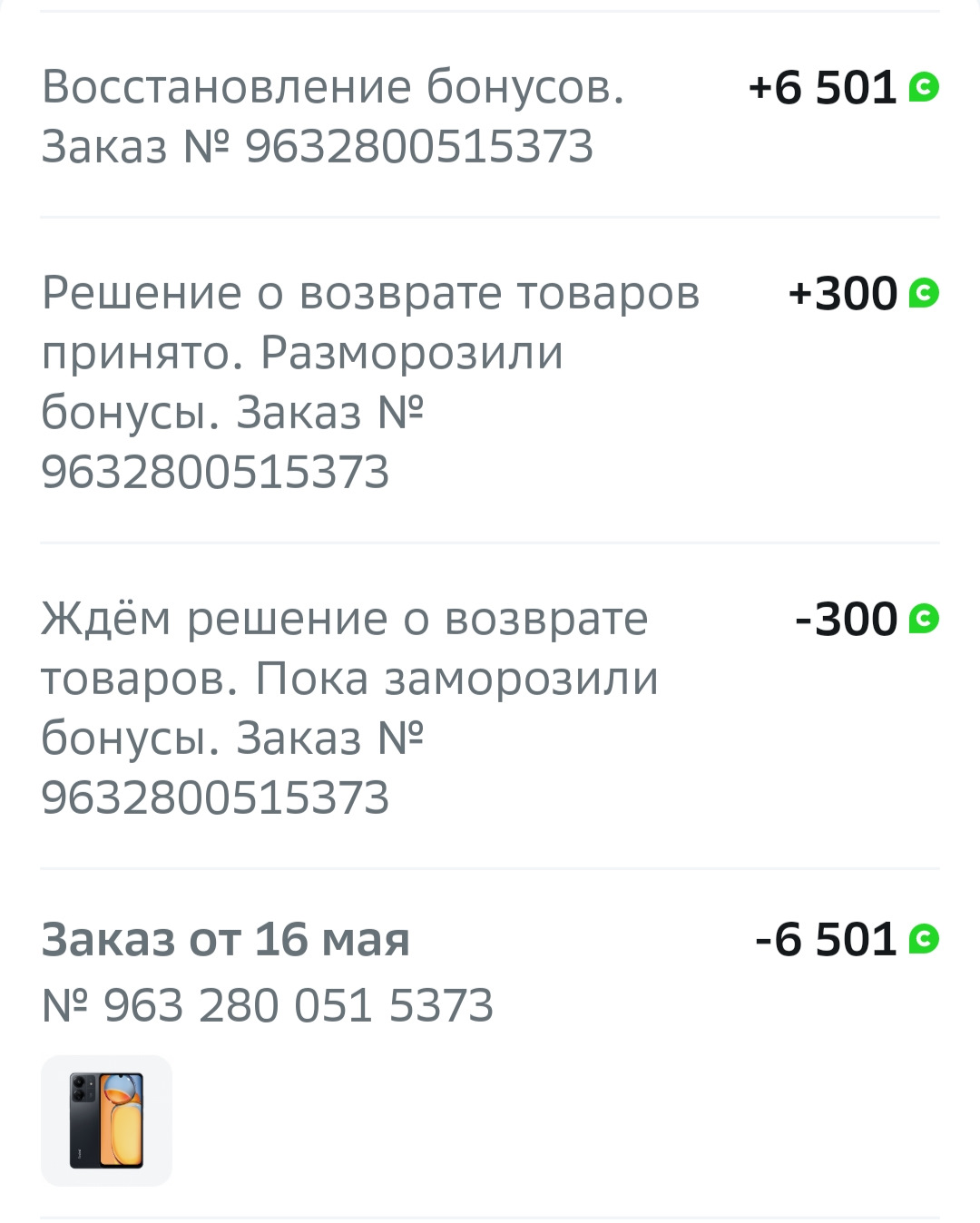Tap order number under 'Разморозили бонусы'
Image resolution: width=980 pixels, height=1223 pixels.
pyautogui.click(x=215, y=473)
